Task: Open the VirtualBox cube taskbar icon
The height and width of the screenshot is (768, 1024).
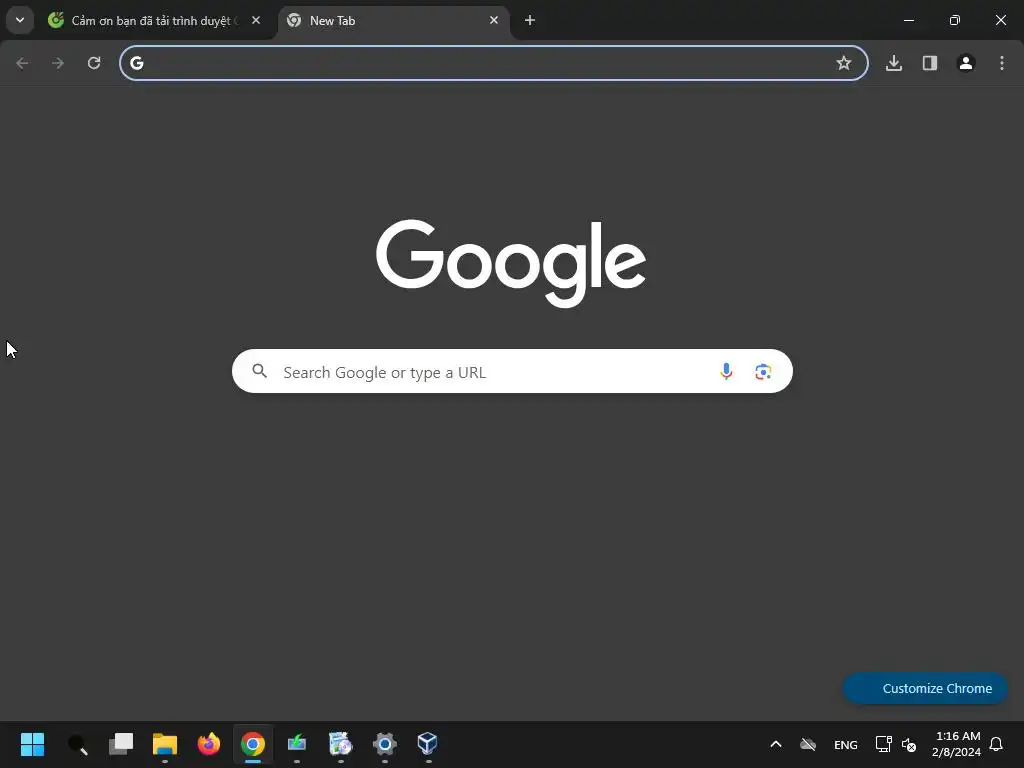Action: tap(428, 744)
